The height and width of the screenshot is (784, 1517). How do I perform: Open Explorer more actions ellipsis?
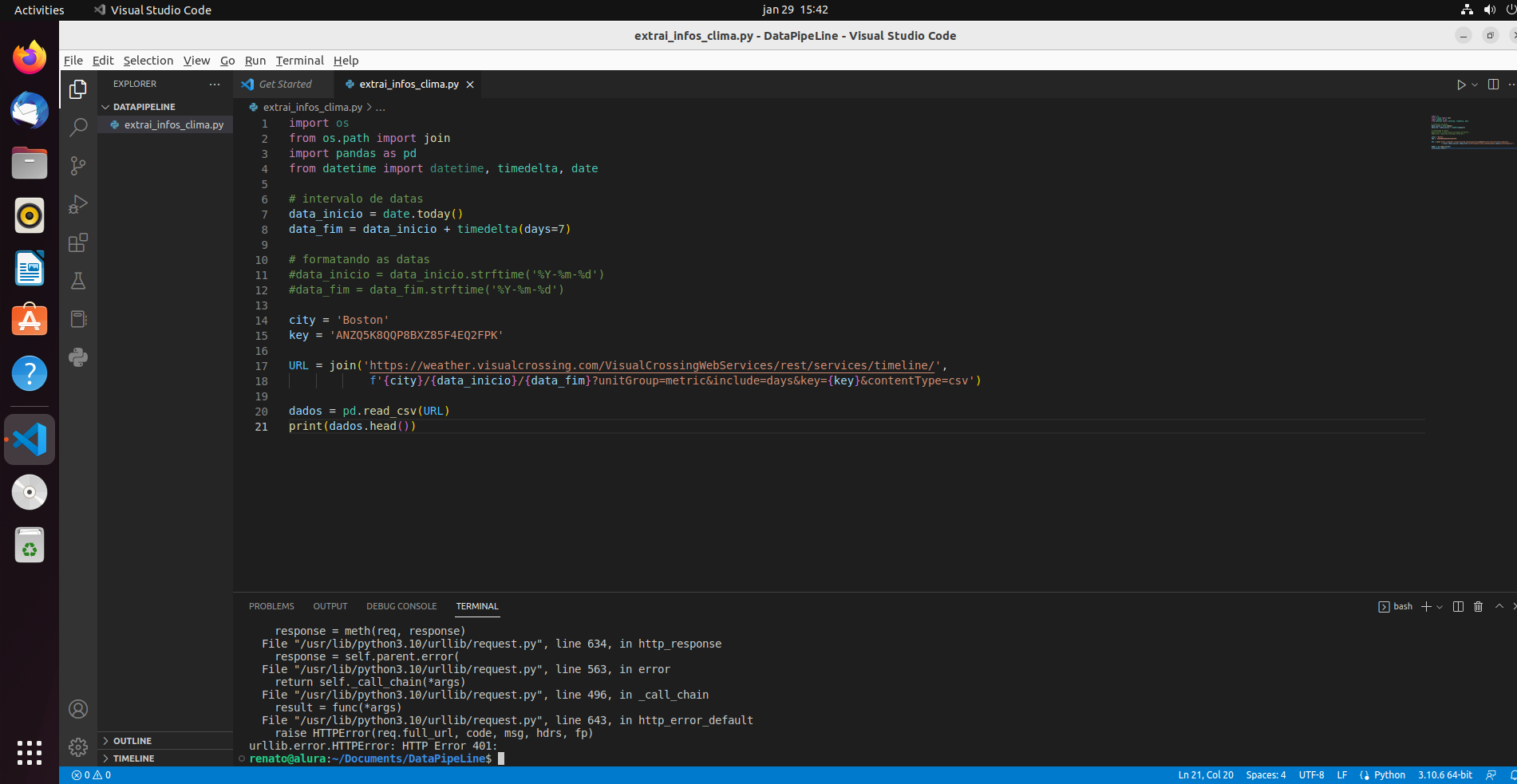click(215, 85)
